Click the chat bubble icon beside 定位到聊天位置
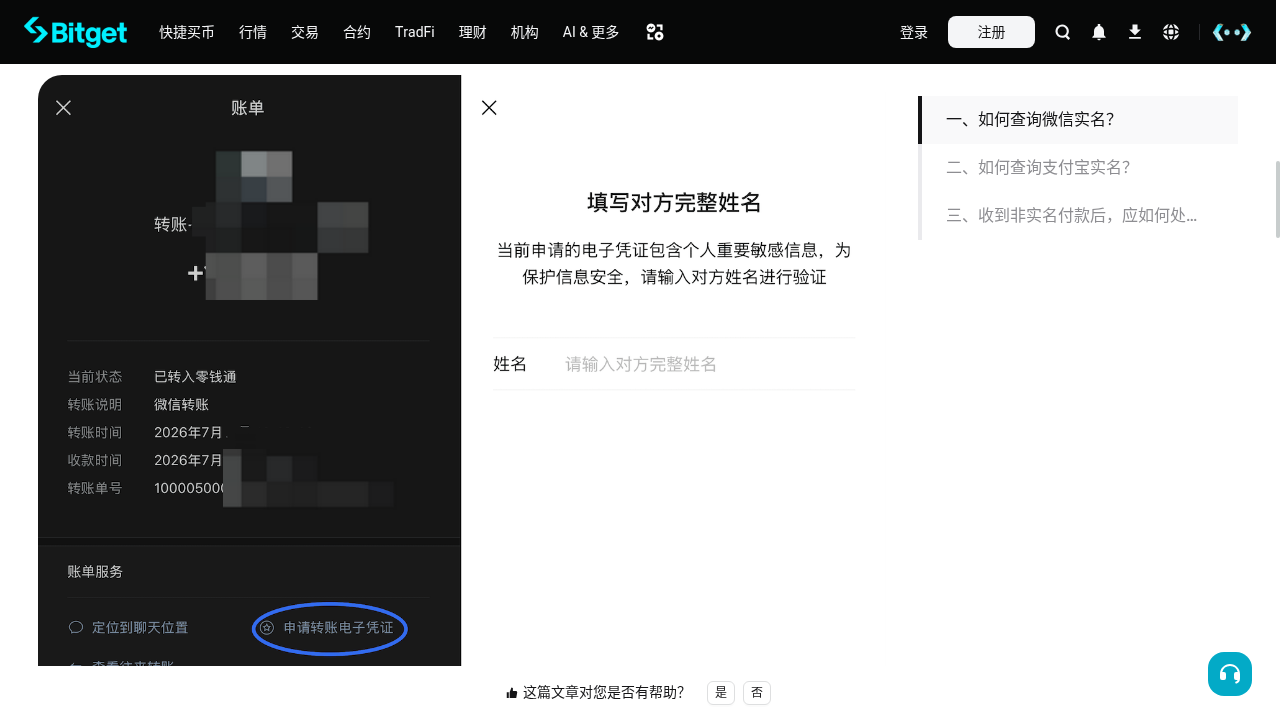 coord(76,628)
